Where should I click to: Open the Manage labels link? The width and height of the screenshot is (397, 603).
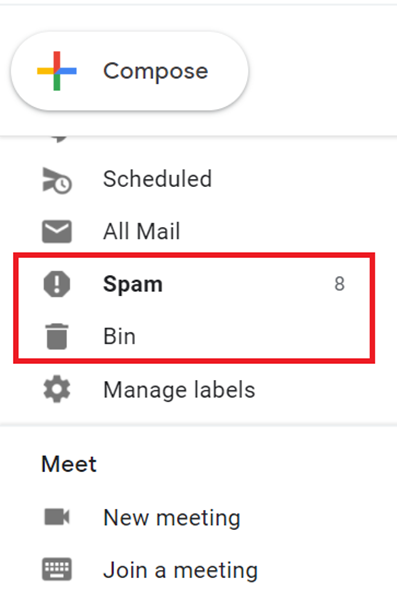[x=179, y=390]
